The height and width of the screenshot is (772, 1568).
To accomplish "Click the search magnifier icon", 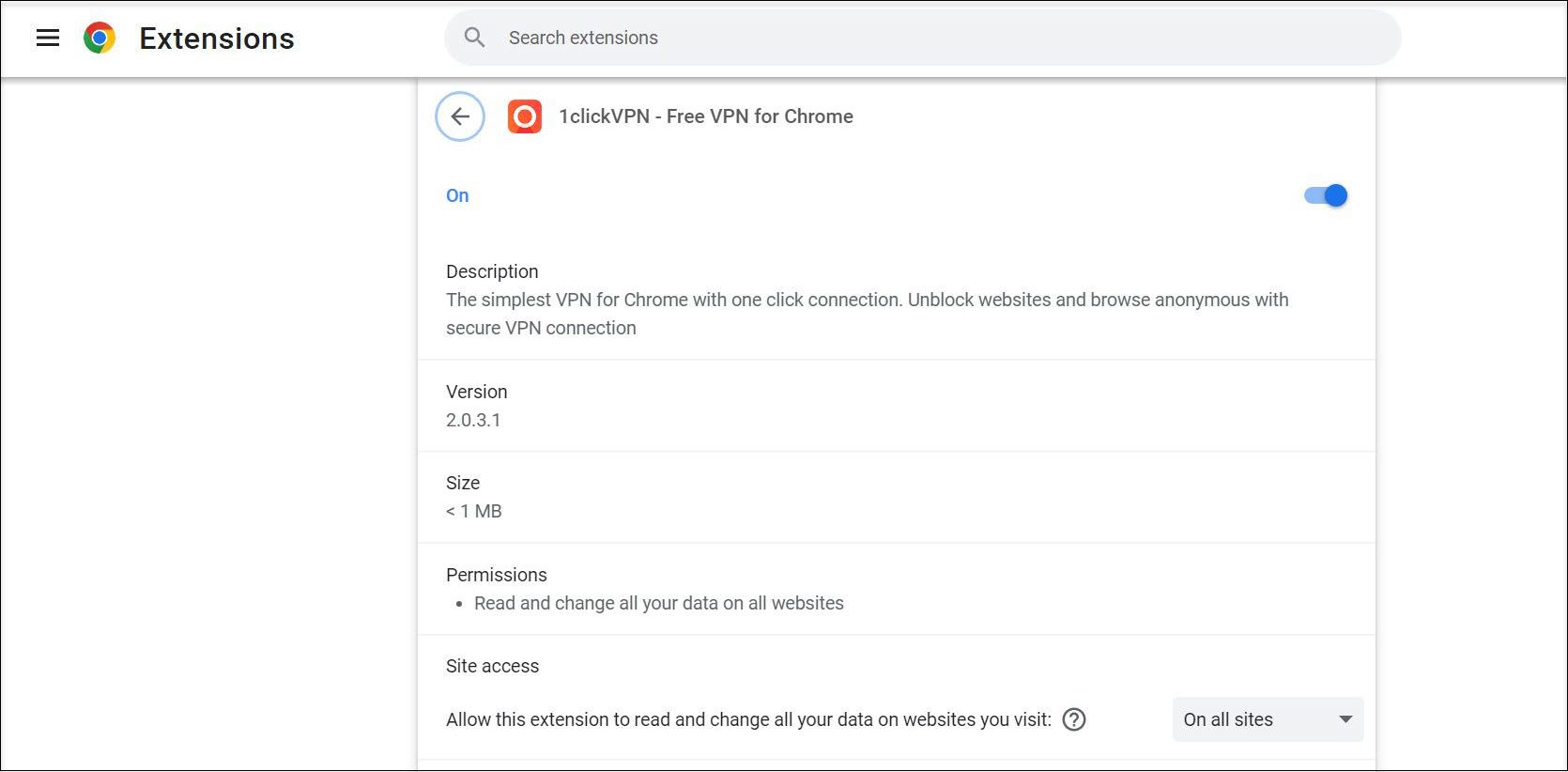I will 475,38.
